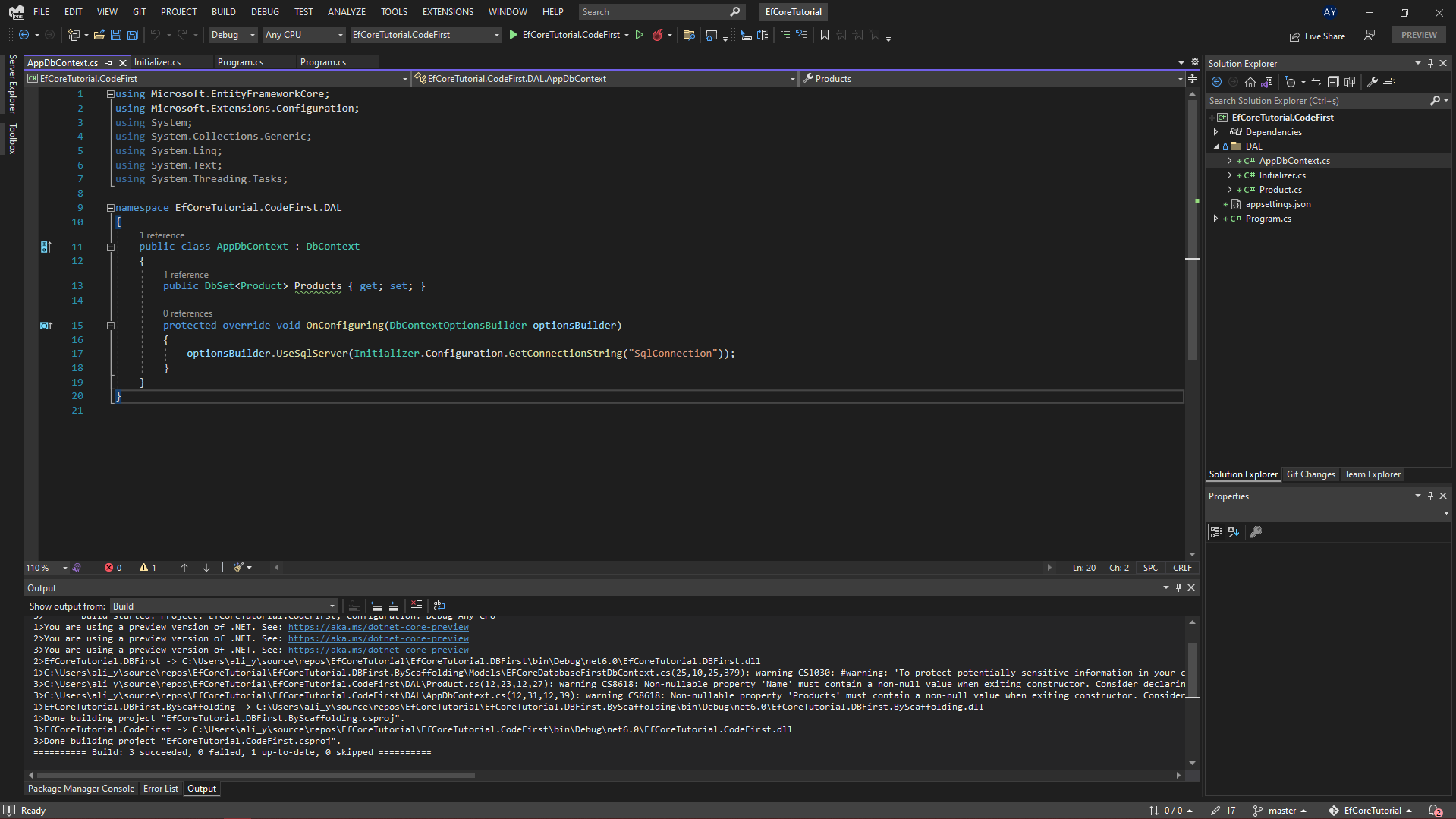The height and width of the screenshot is (819, 1456).
Task: Open Package Manager Console output word wrap icon
Action: click(x=439, y=606)
